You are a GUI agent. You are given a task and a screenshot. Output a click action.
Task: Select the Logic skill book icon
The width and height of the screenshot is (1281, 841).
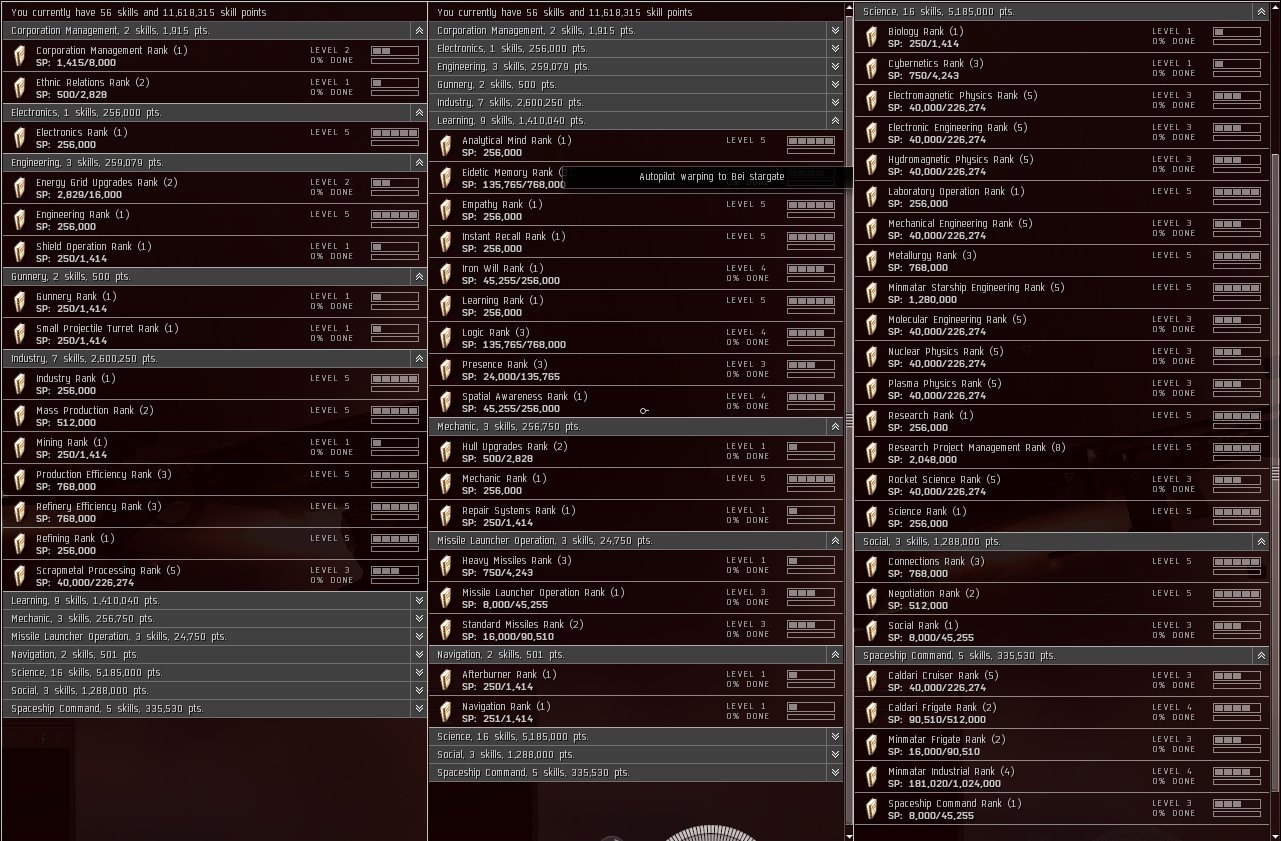click(445, 338)
